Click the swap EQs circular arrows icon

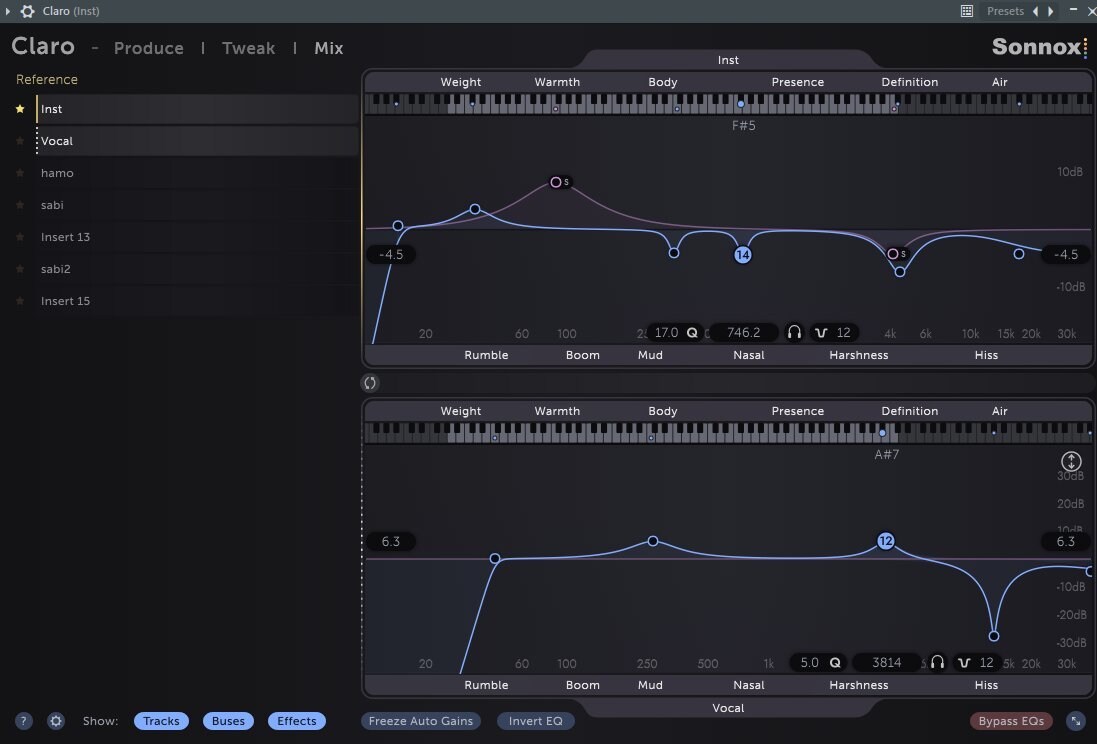click(x=370, y=383)
